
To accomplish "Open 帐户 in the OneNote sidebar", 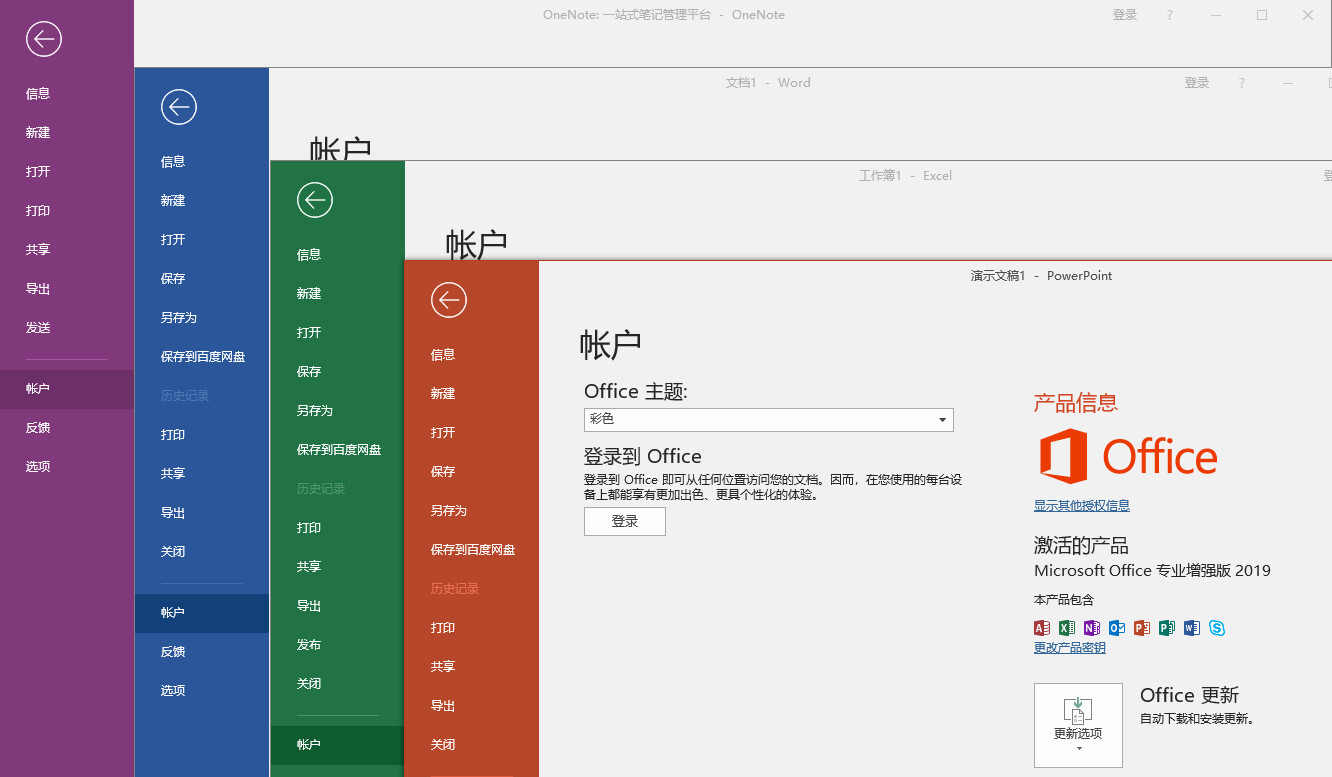I will click(67, 389).
